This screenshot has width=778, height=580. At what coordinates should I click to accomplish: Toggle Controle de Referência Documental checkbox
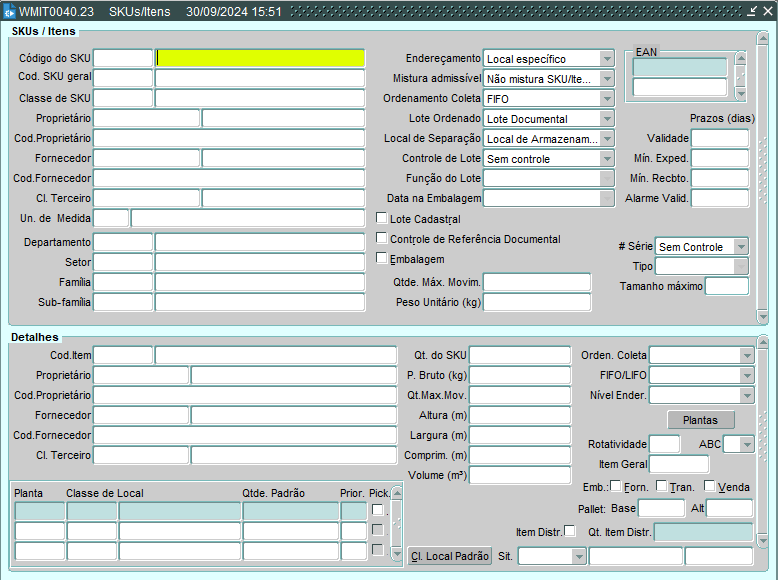coord(381,238)
